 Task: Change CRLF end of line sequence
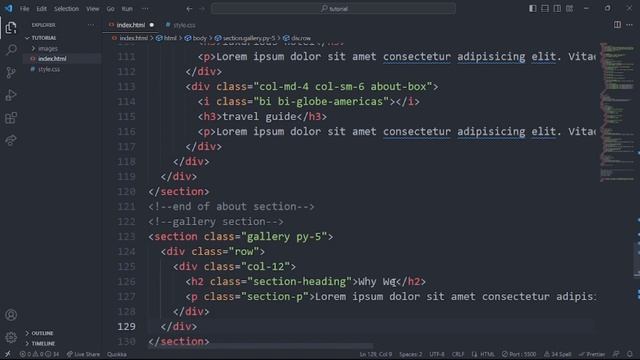coord(458,354)
